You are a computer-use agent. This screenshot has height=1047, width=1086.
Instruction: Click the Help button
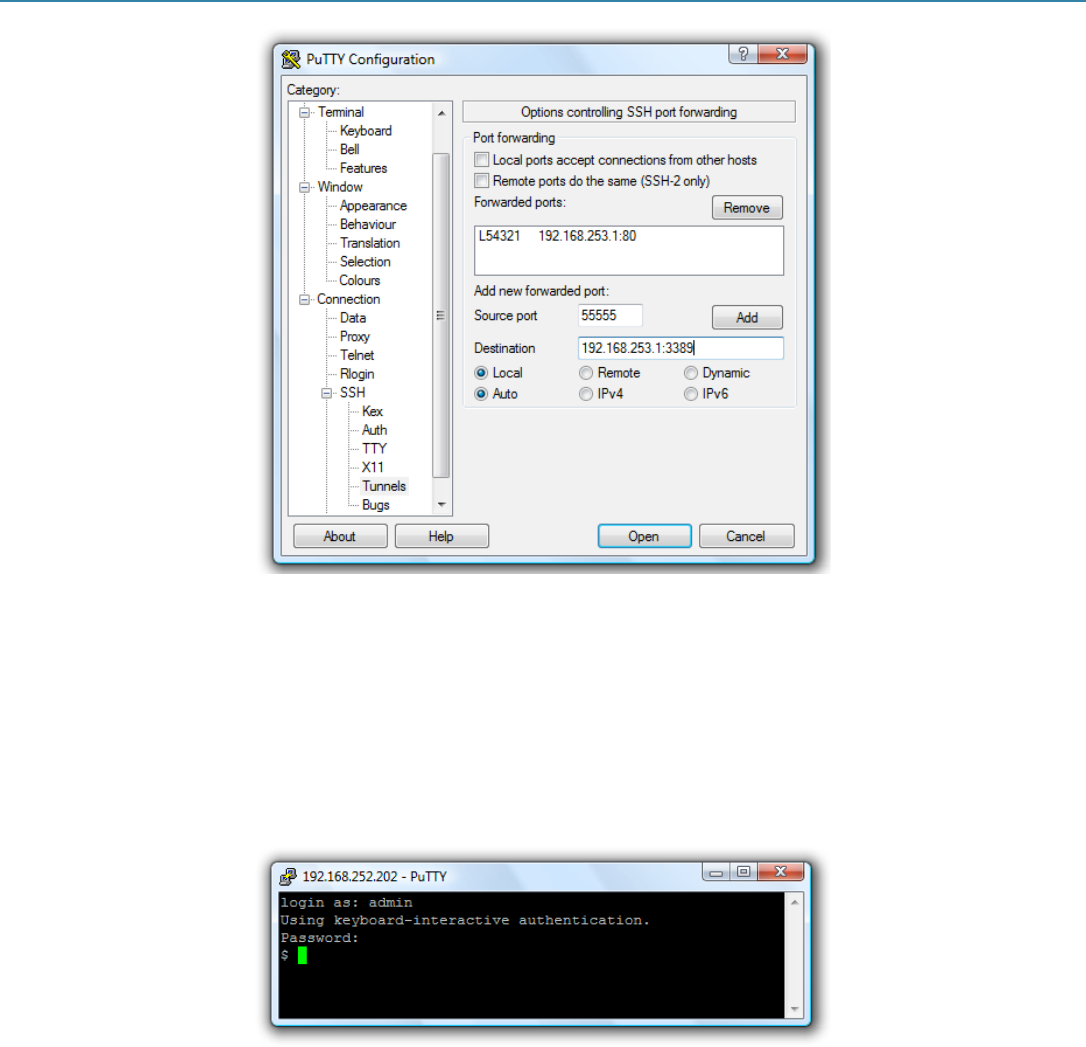(x=441, y=537)
